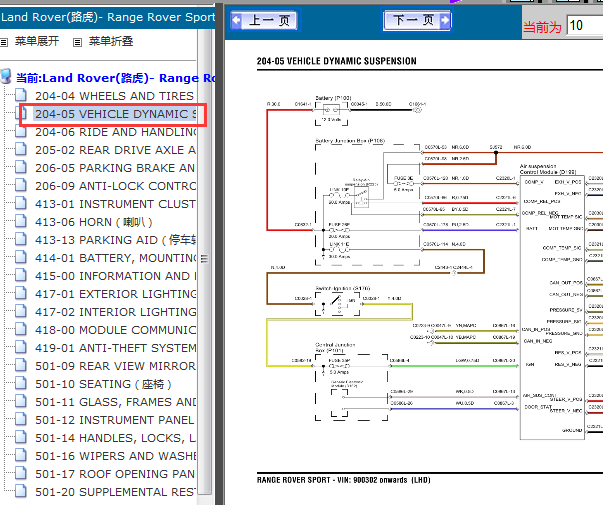
Task: Click document icon next to 501-14 HANDLES
Action: [x=21, y=437]
